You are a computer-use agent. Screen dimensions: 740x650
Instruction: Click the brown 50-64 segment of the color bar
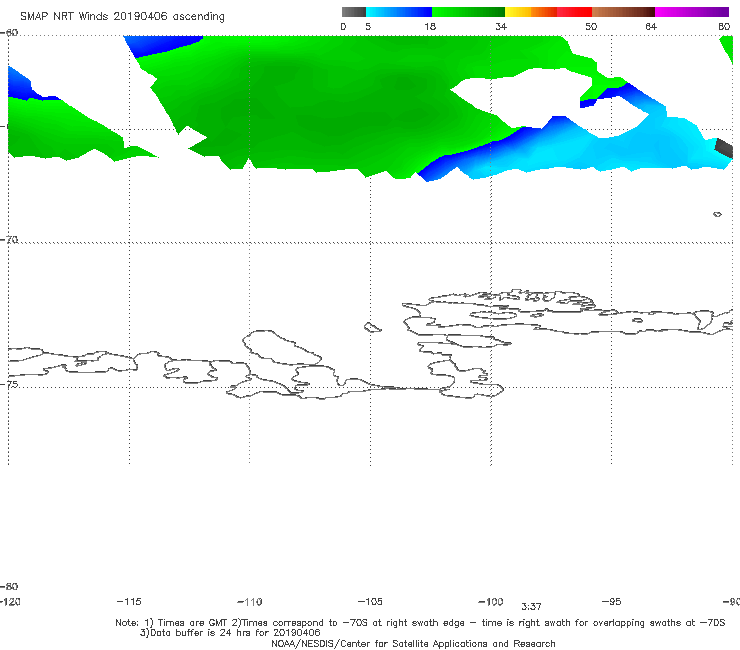[x=623, y=12]
